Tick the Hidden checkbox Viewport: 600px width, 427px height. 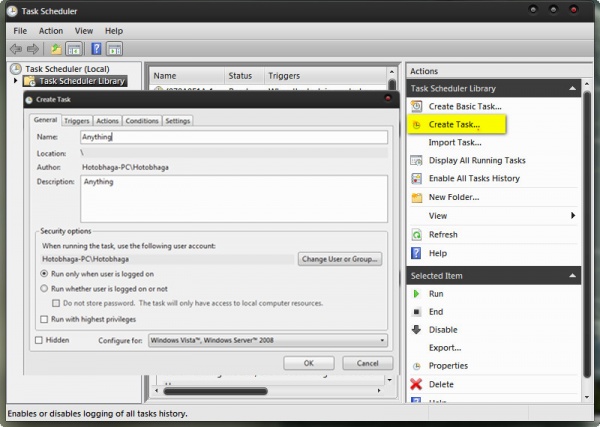click(38, 340)
